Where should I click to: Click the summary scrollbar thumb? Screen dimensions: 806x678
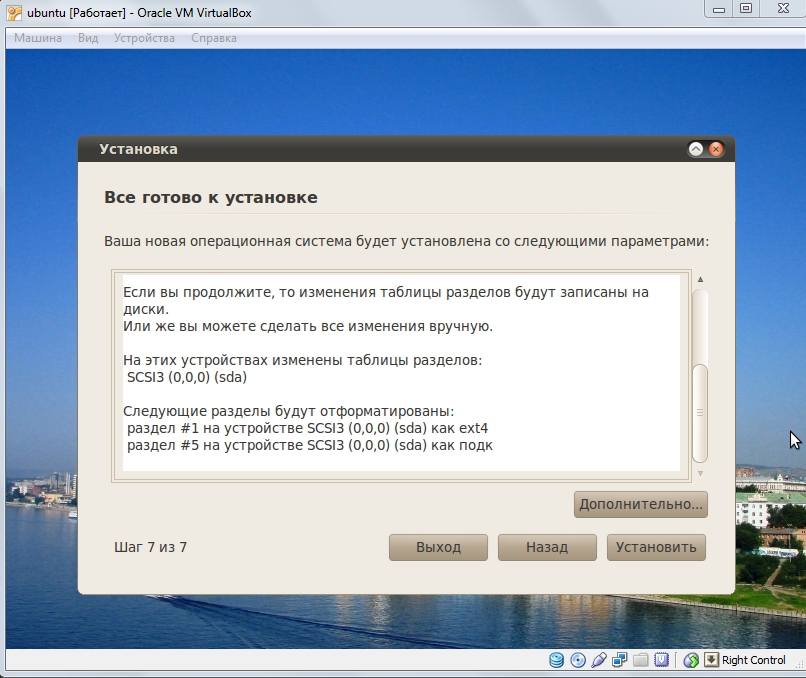click(700, 413)
